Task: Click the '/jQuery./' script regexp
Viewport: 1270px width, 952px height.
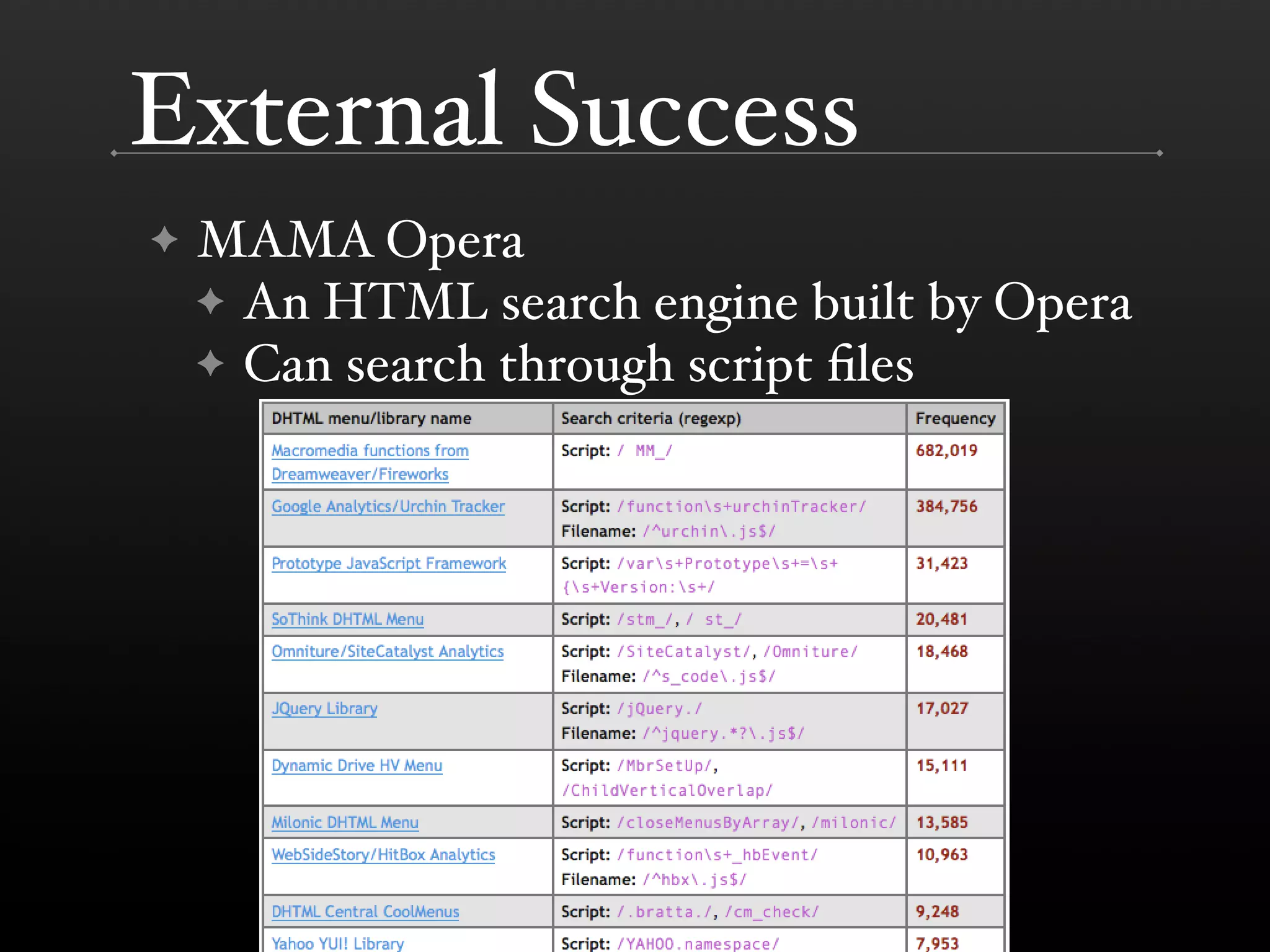Action: (x=659, y=708)
